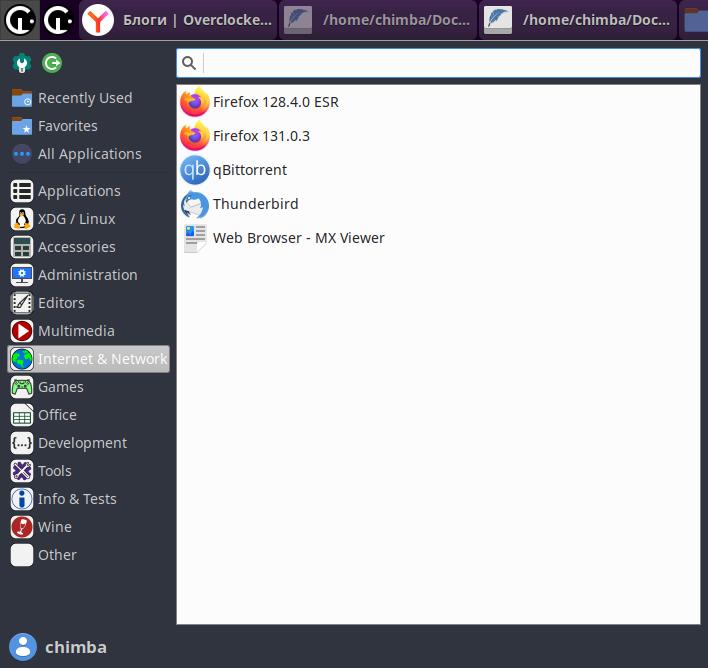The image size is (708, 668).
Task: Click the Tools crossed-wrench icon
Action: pyautogui.click(x=22, y=471)
